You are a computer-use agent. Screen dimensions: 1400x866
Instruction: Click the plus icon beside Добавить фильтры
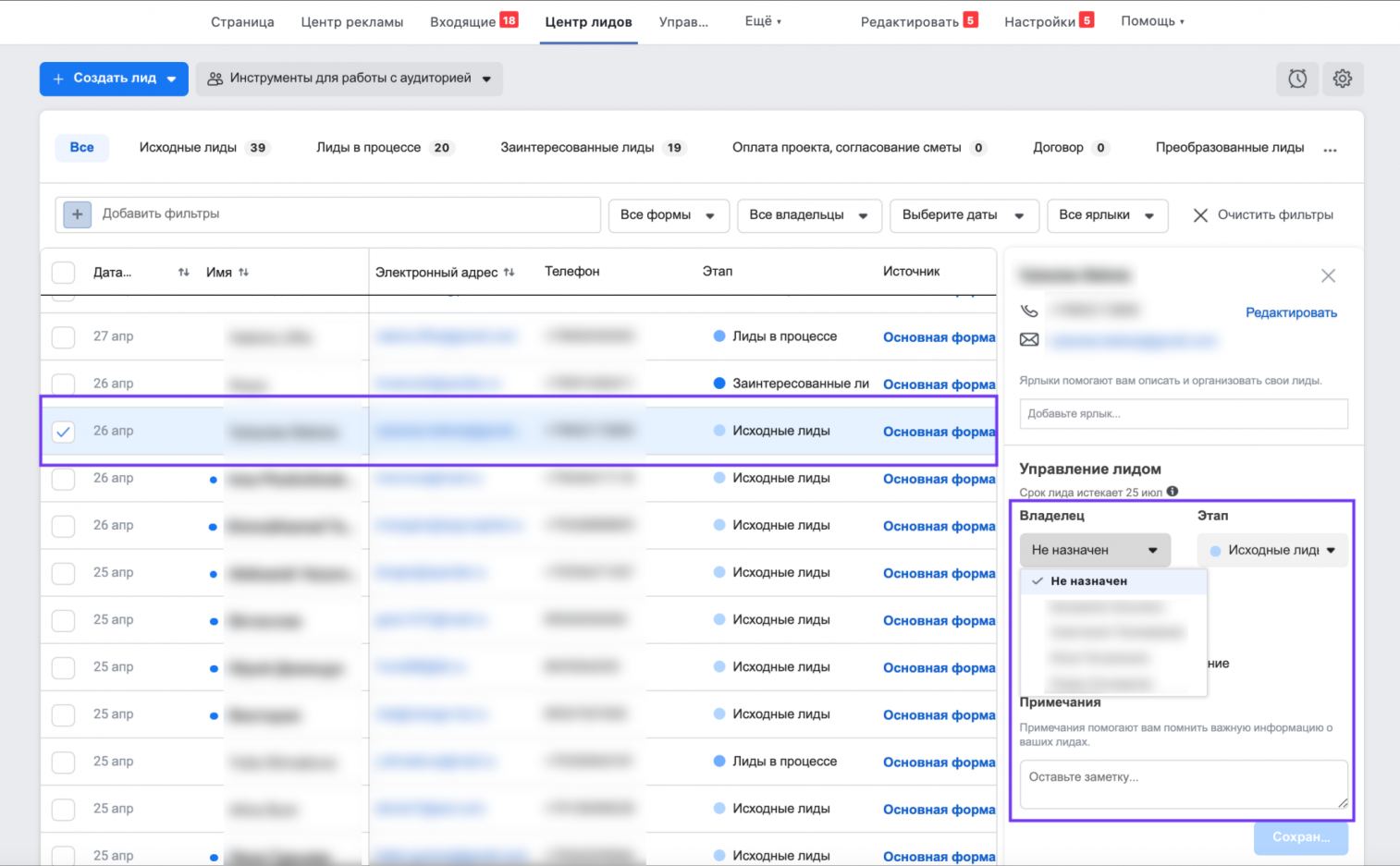coord(78,214)
